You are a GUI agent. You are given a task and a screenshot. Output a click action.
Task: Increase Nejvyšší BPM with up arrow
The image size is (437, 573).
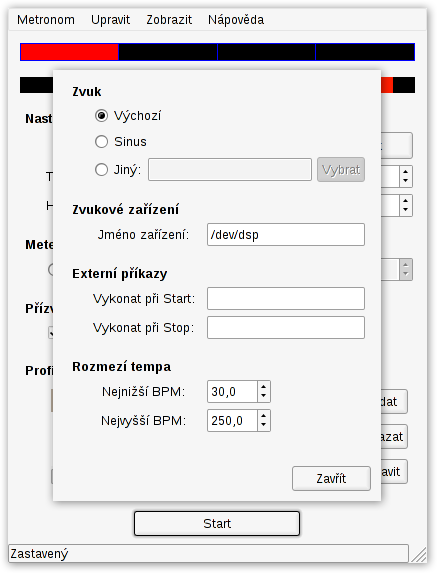point(263,415)
